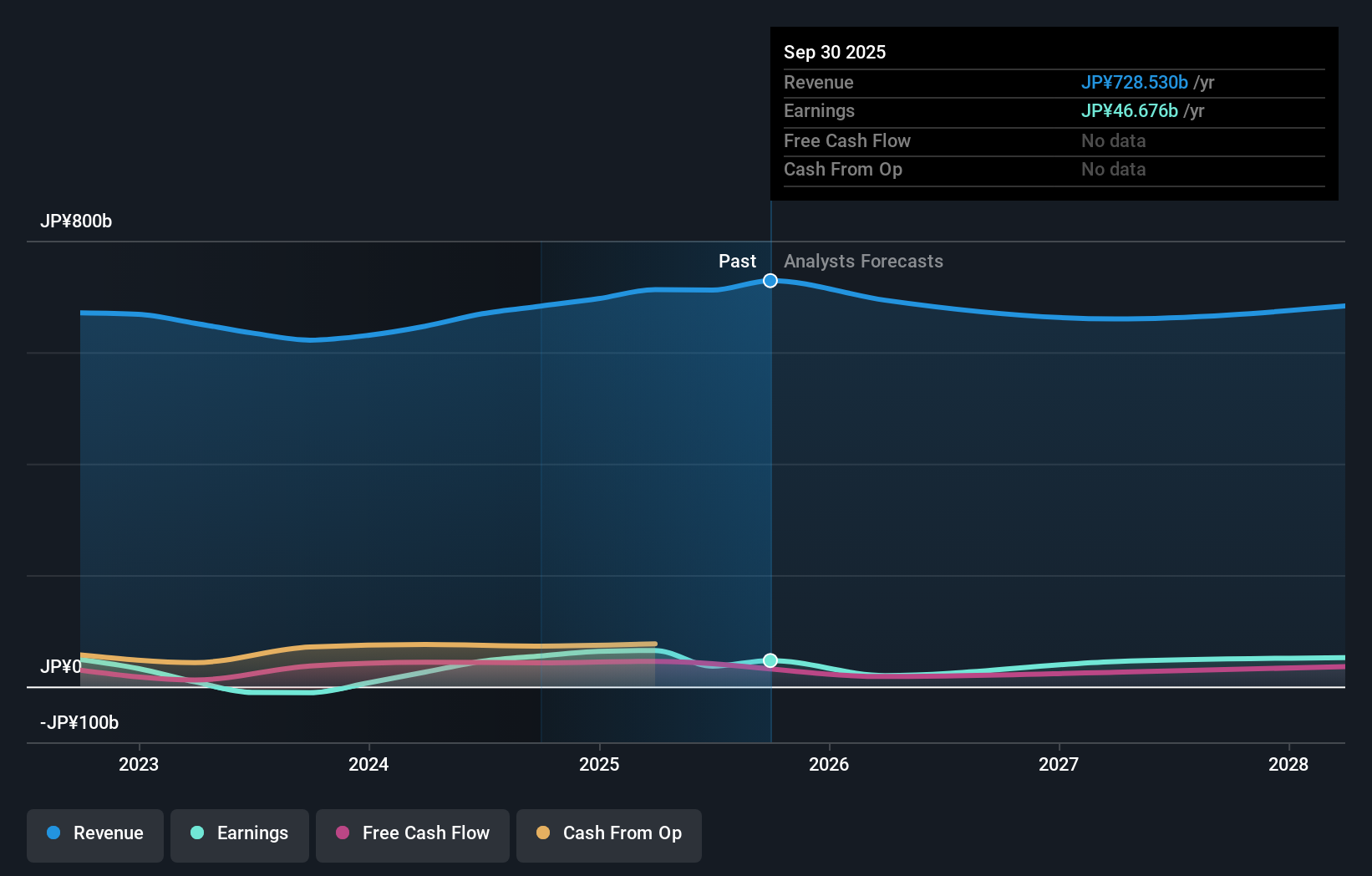
Task: Hide the Cash From Op series
Action: click(x=609, y=833)
